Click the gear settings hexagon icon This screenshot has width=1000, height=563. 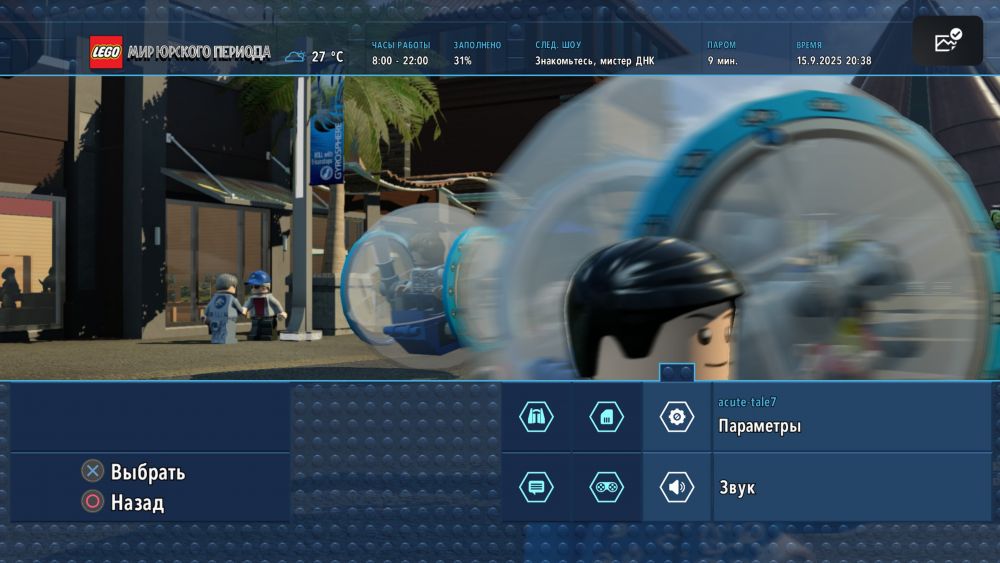click(677, 417)
